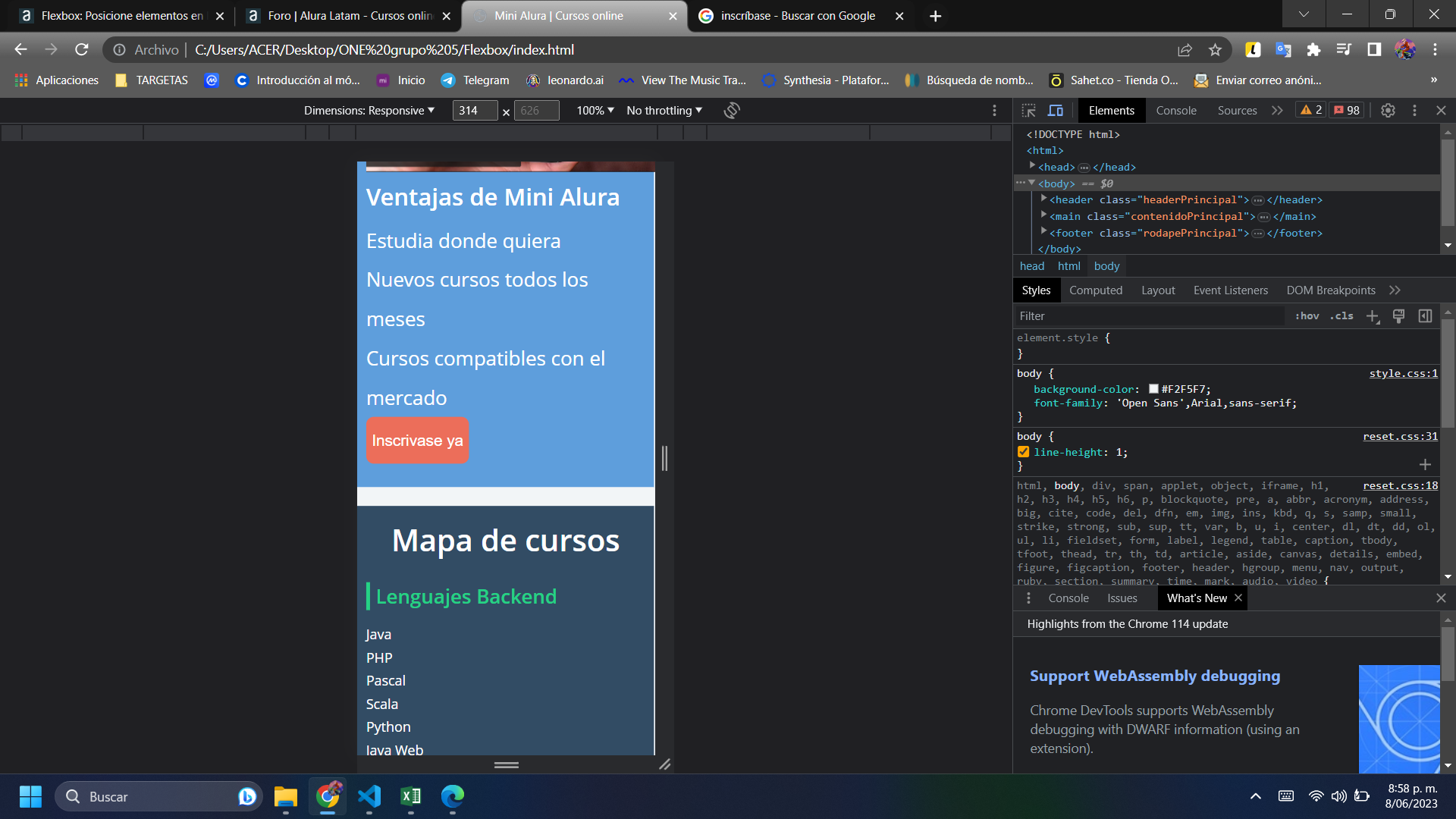Open Visual Studio Code from the taskbar

coord(369,796)
